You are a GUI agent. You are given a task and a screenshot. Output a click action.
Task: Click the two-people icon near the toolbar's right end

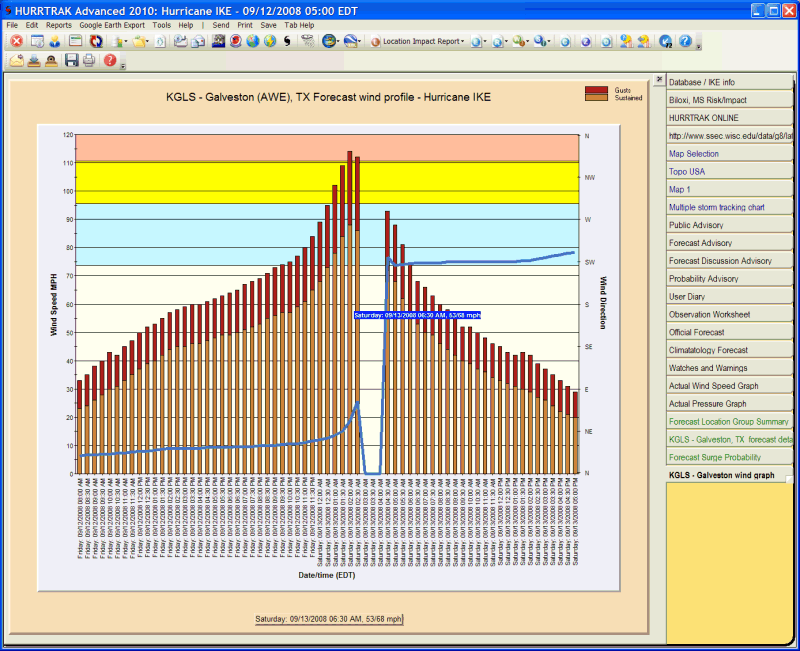(625, 43)
